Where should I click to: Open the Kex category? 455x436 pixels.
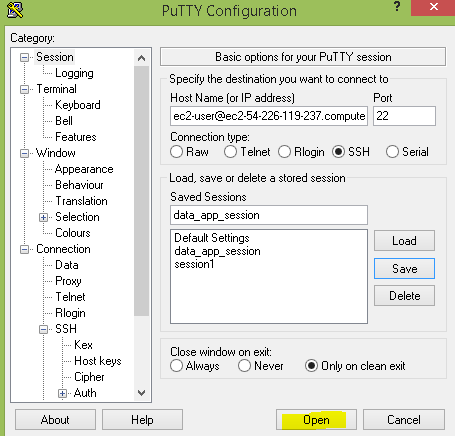(x=83, y=345)
